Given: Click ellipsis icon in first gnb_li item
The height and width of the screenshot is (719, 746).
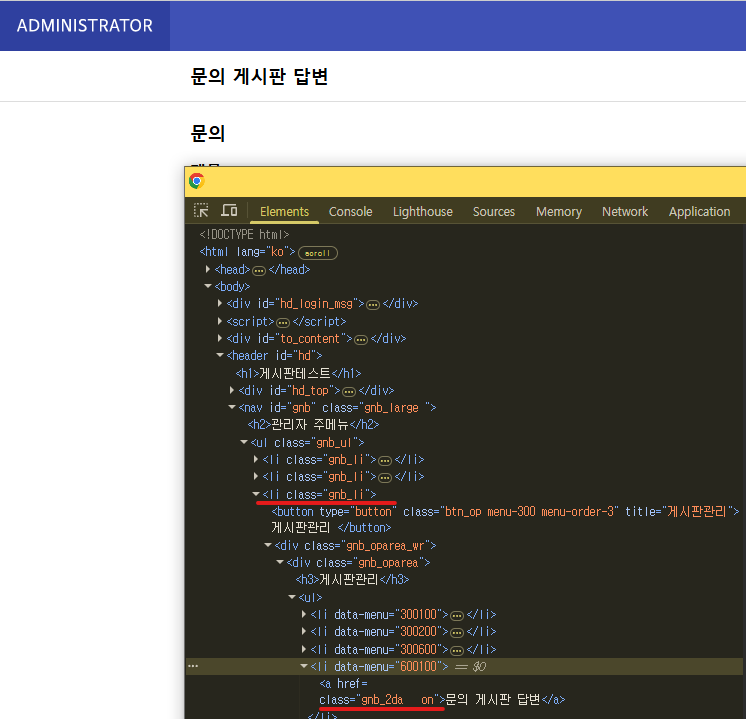Looking at the screenshot, I should pos(385,461).
